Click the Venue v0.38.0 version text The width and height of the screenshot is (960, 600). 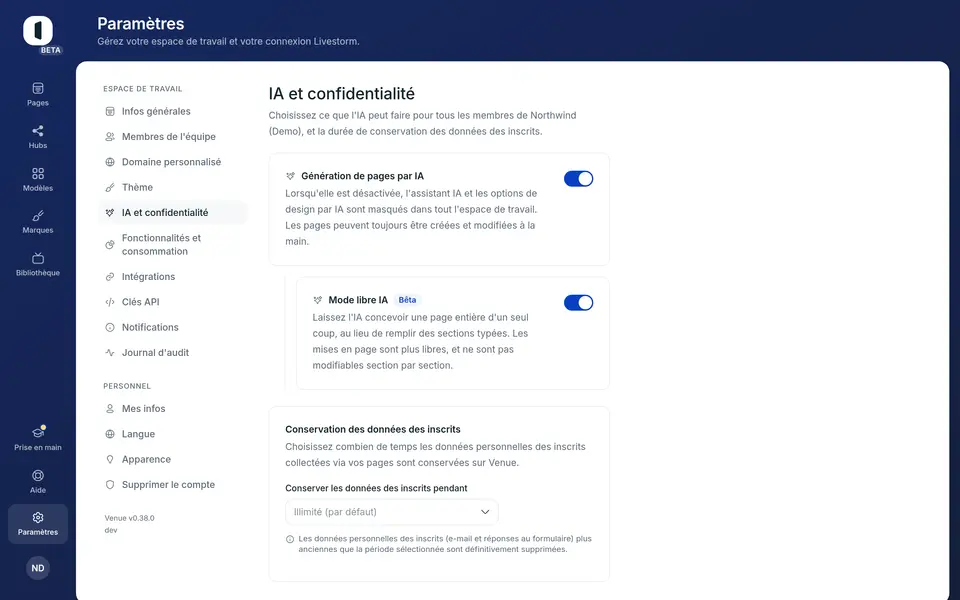[x=129, y=518]
